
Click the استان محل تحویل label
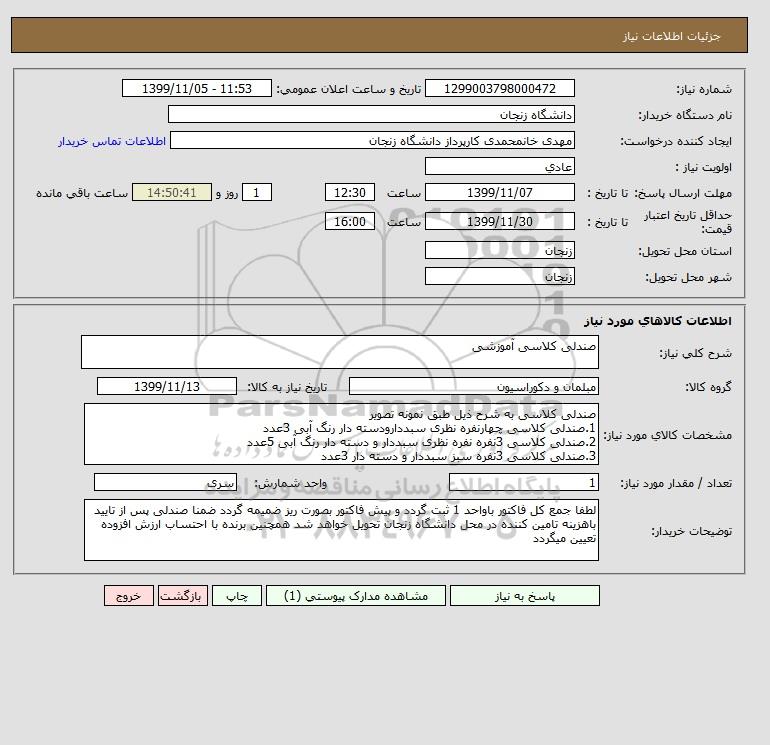[685, 251]
